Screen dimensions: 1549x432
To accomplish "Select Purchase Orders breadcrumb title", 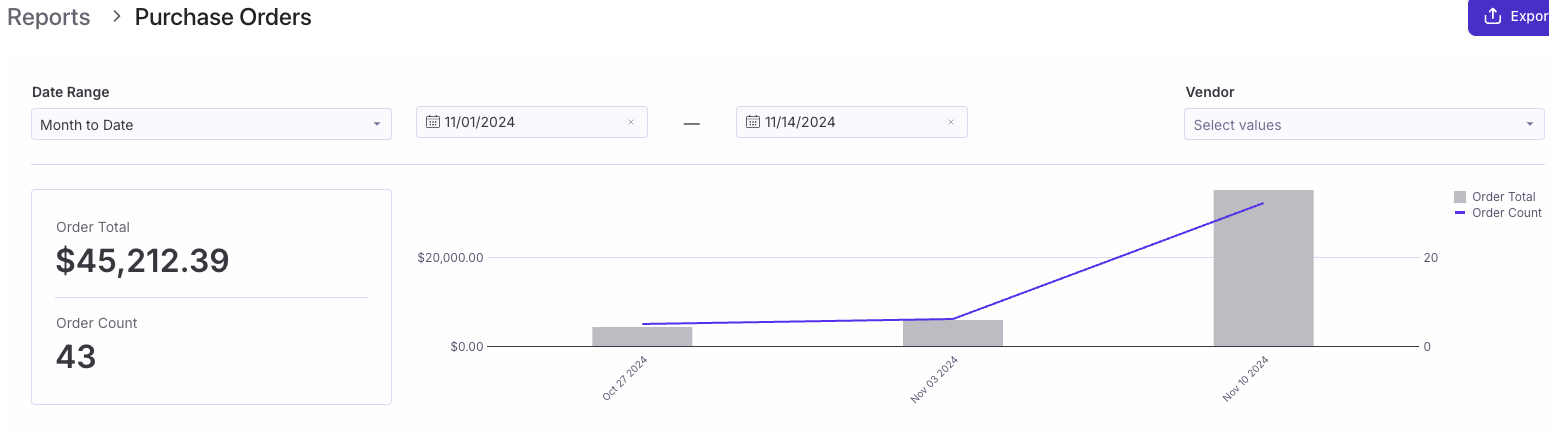I will (223, 17).
